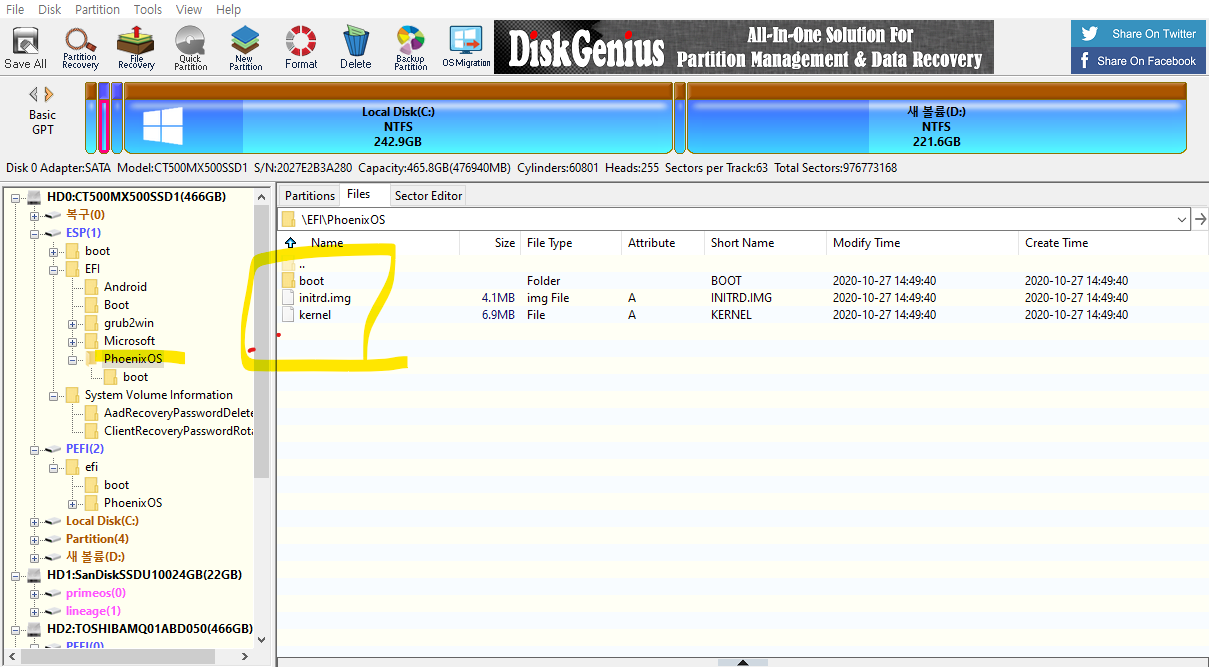Click the Delete trash icon
The image size is (1209, 667).
pyautogui.click(x=355, y=46)
